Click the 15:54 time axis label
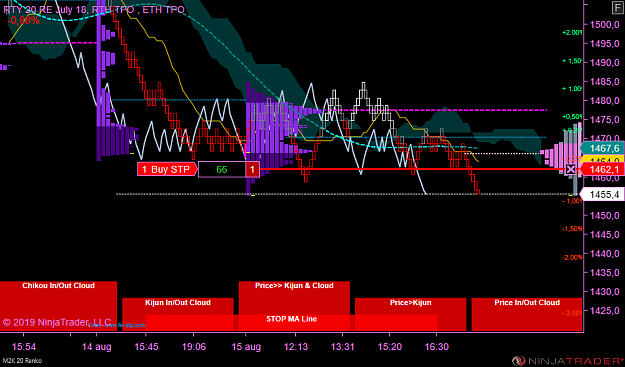625x367 pixels. click(x=24, y=347)
